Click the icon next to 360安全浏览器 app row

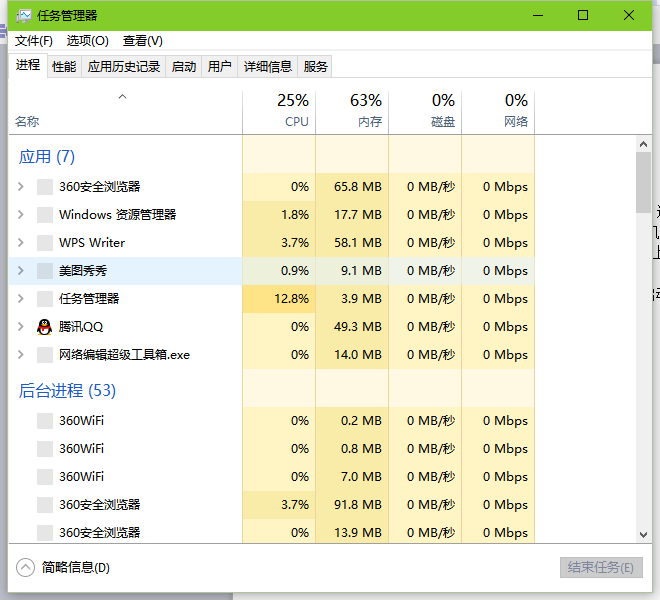45,187
